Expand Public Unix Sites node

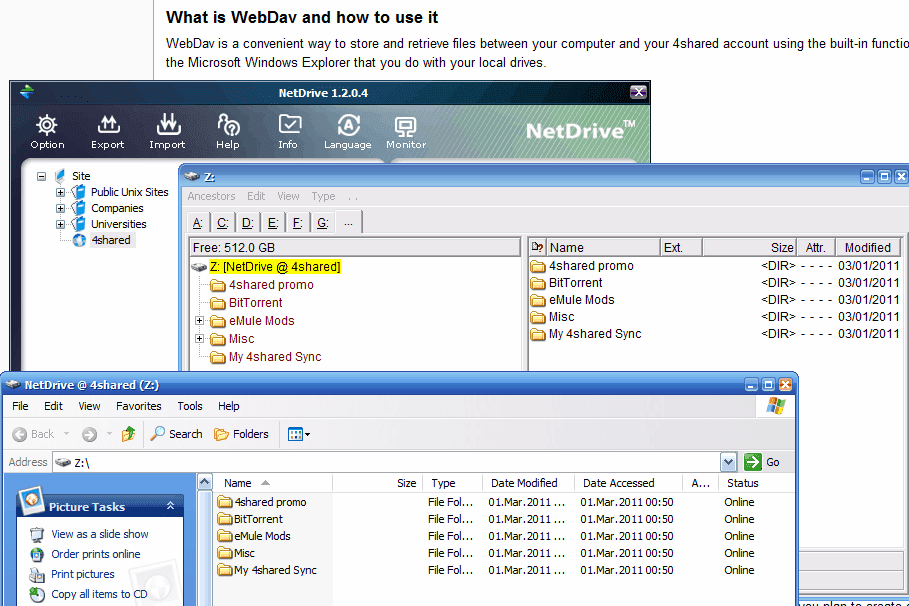click(60, 192)
